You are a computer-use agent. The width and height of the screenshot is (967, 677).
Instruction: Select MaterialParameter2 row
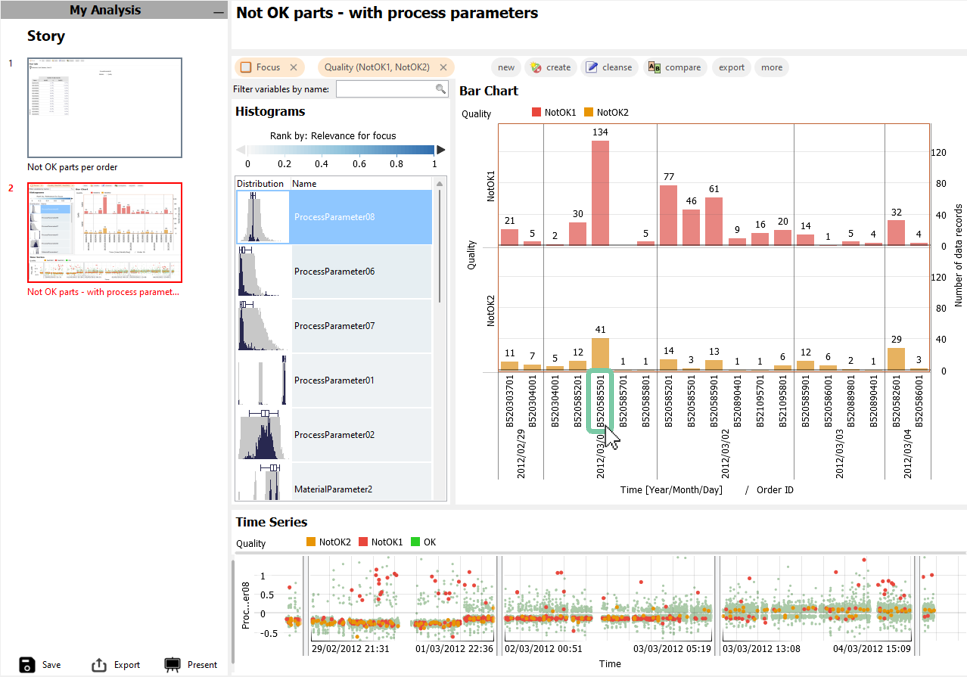(x=334, y=482)
